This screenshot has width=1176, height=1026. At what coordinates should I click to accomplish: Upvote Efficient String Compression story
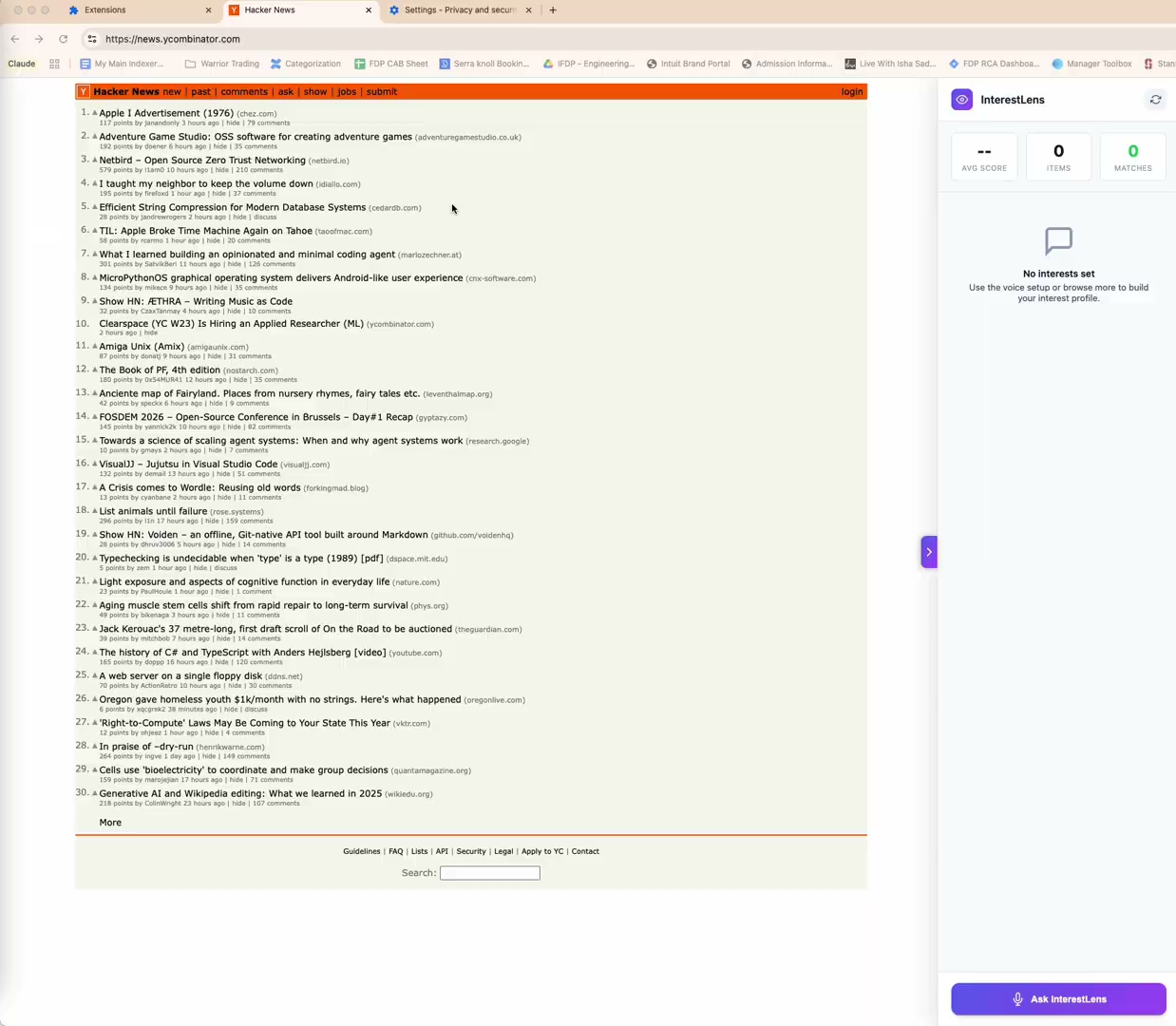(x=95, y=207)
